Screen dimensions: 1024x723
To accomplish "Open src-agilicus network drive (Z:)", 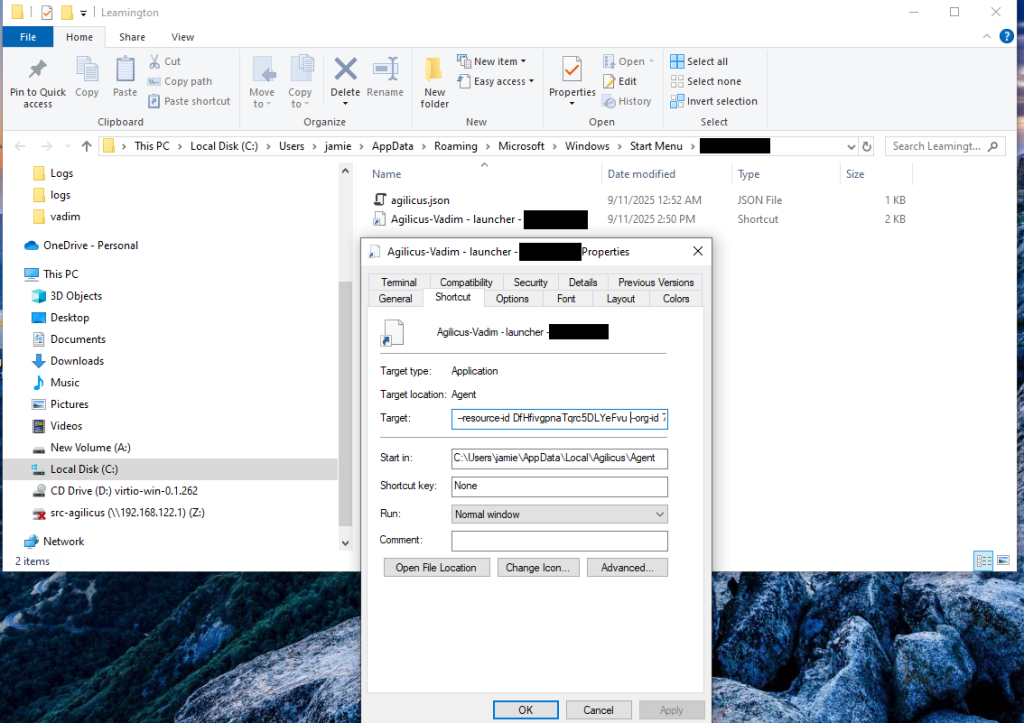I will pos(127,513).
